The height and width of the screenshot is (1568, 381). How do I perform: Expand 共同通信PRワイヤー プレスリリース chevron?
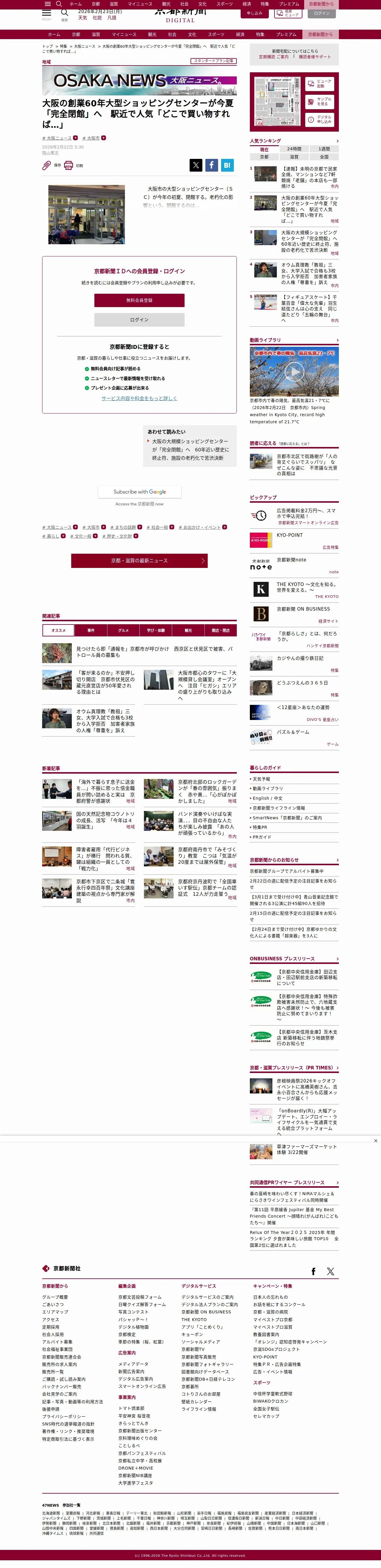point(337,1182)
